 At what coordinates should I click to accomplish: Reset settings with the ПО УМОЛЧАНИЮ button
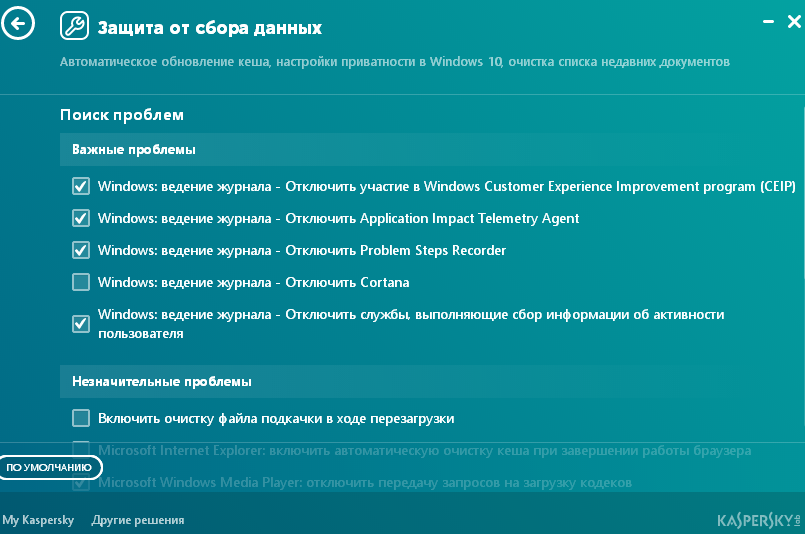(50, 467)
